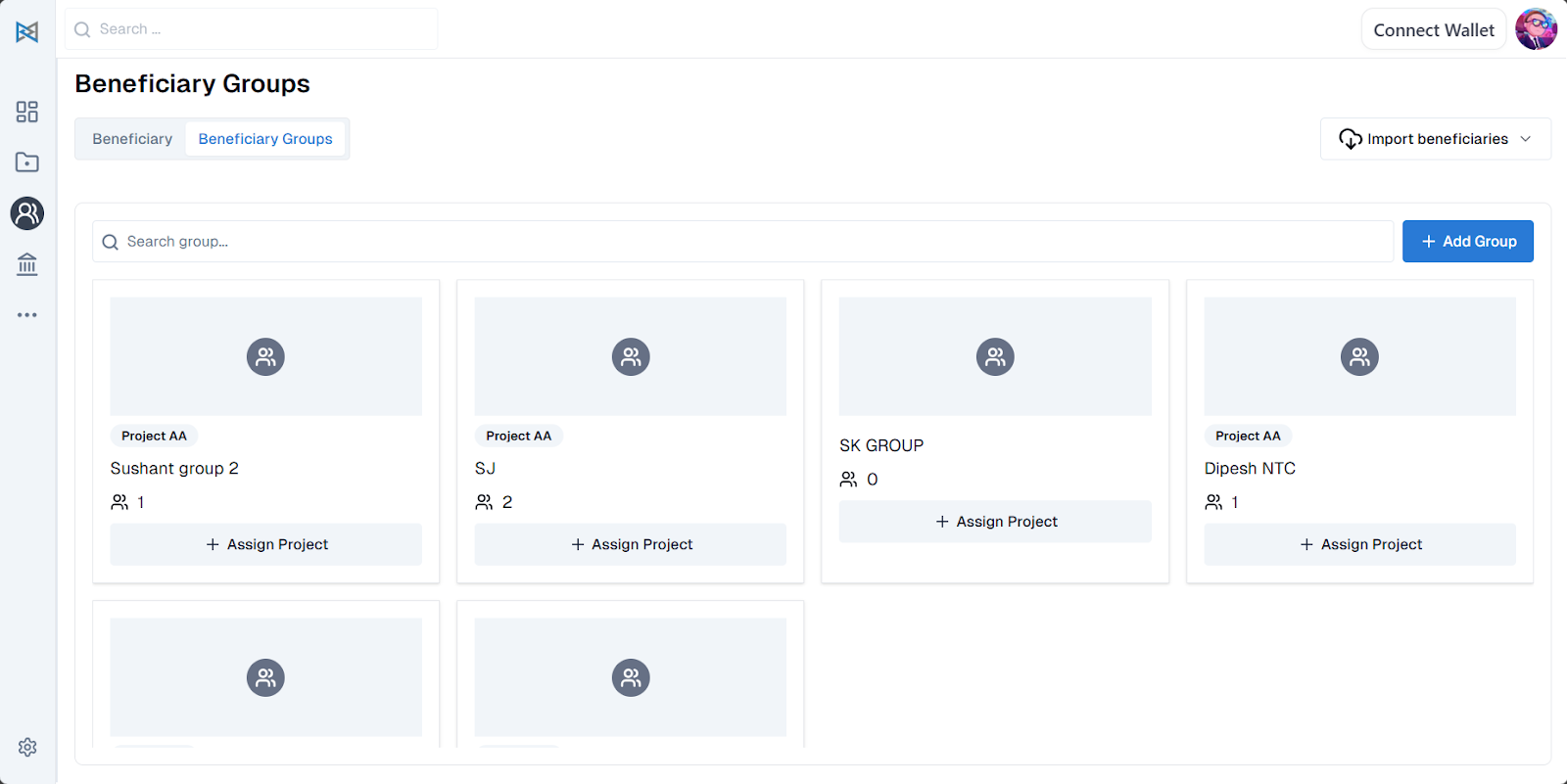Click the top search magnifier icon
Screen dimensions: 1567x784
pos(82,29)
